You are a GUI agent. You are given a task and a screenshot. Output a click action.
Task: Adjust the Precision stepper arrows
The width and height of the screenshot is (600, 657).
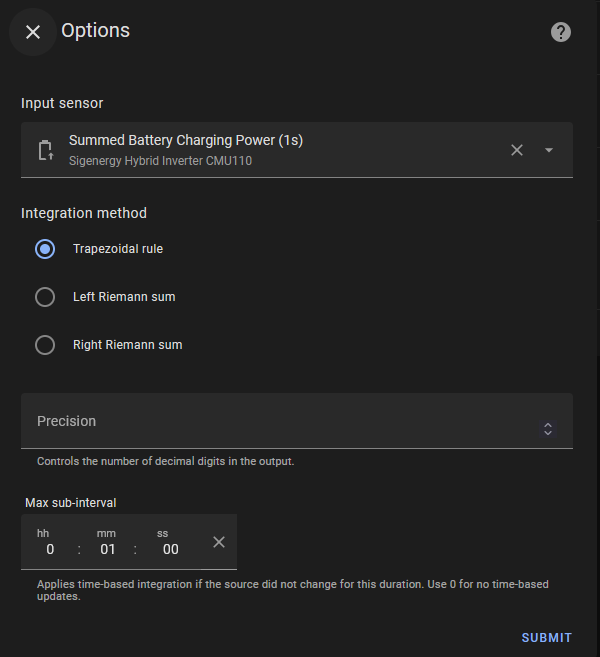(548, 428)
